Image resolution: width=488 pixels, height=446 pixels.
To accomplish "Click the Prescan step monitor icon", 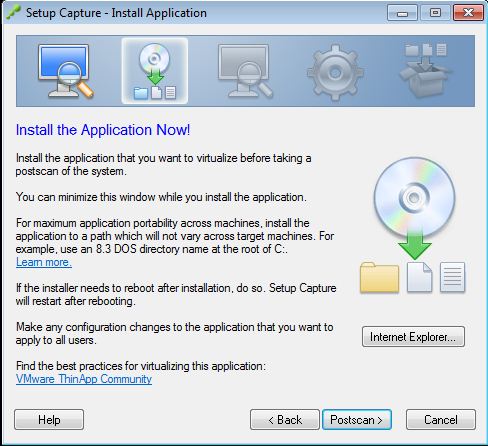I will point(65,71).
